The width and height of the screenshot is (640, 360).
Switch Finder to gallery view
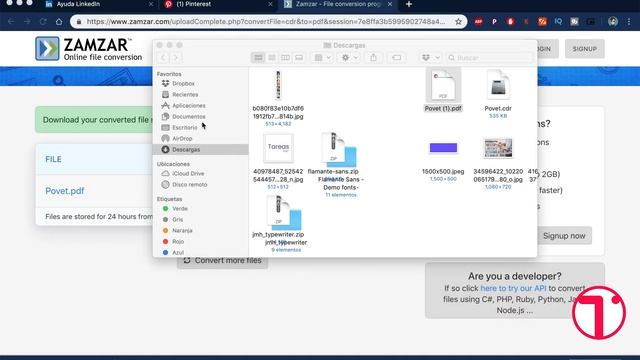coord(299,58)
